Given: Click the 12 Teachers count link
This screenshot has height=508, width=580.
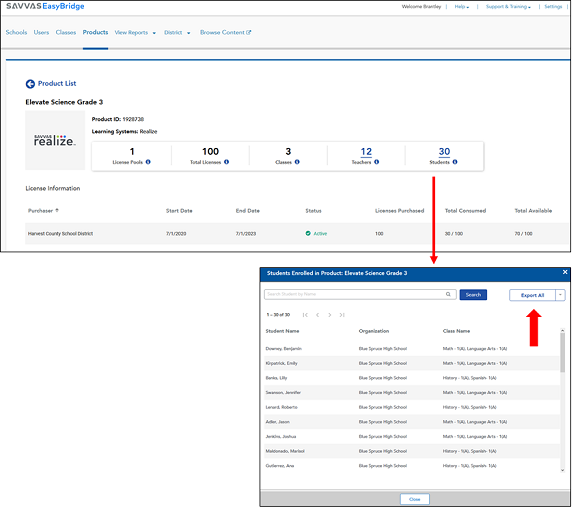Looking at the screenshot, I should [x=366, y=152].
